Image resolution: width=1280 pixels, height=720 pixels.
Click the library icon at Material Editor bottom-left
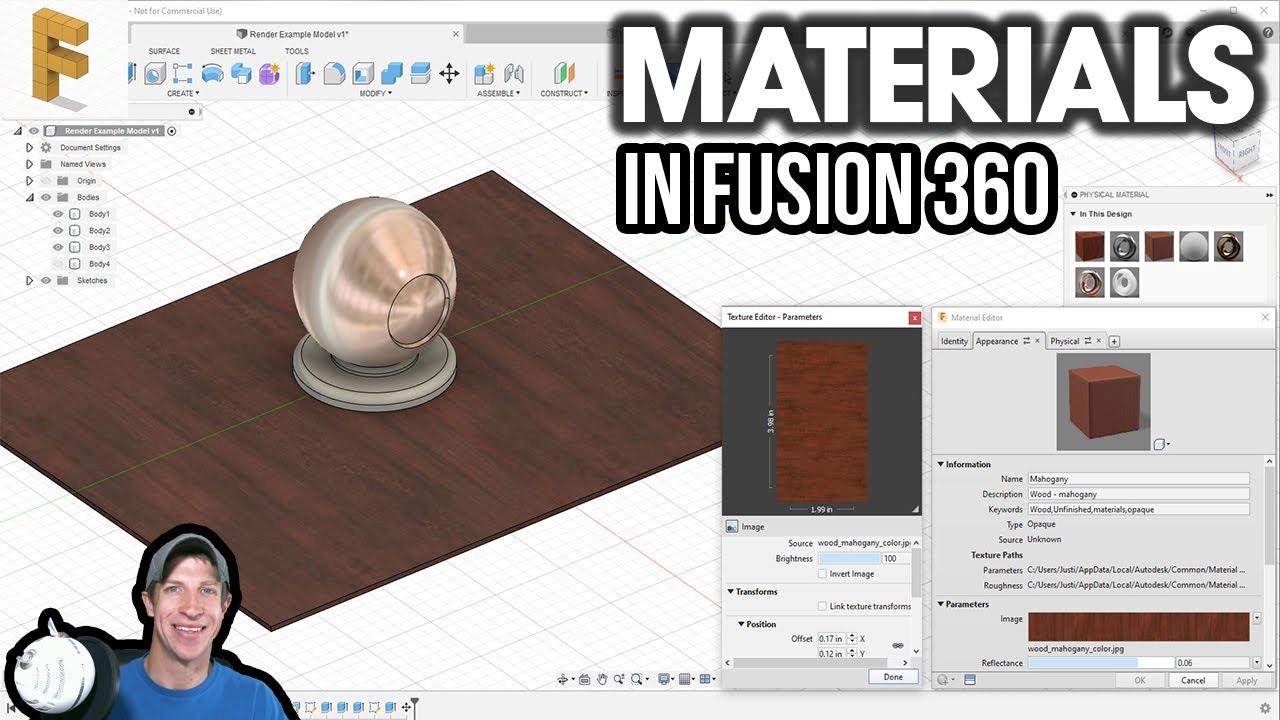(x=970, y=680)
